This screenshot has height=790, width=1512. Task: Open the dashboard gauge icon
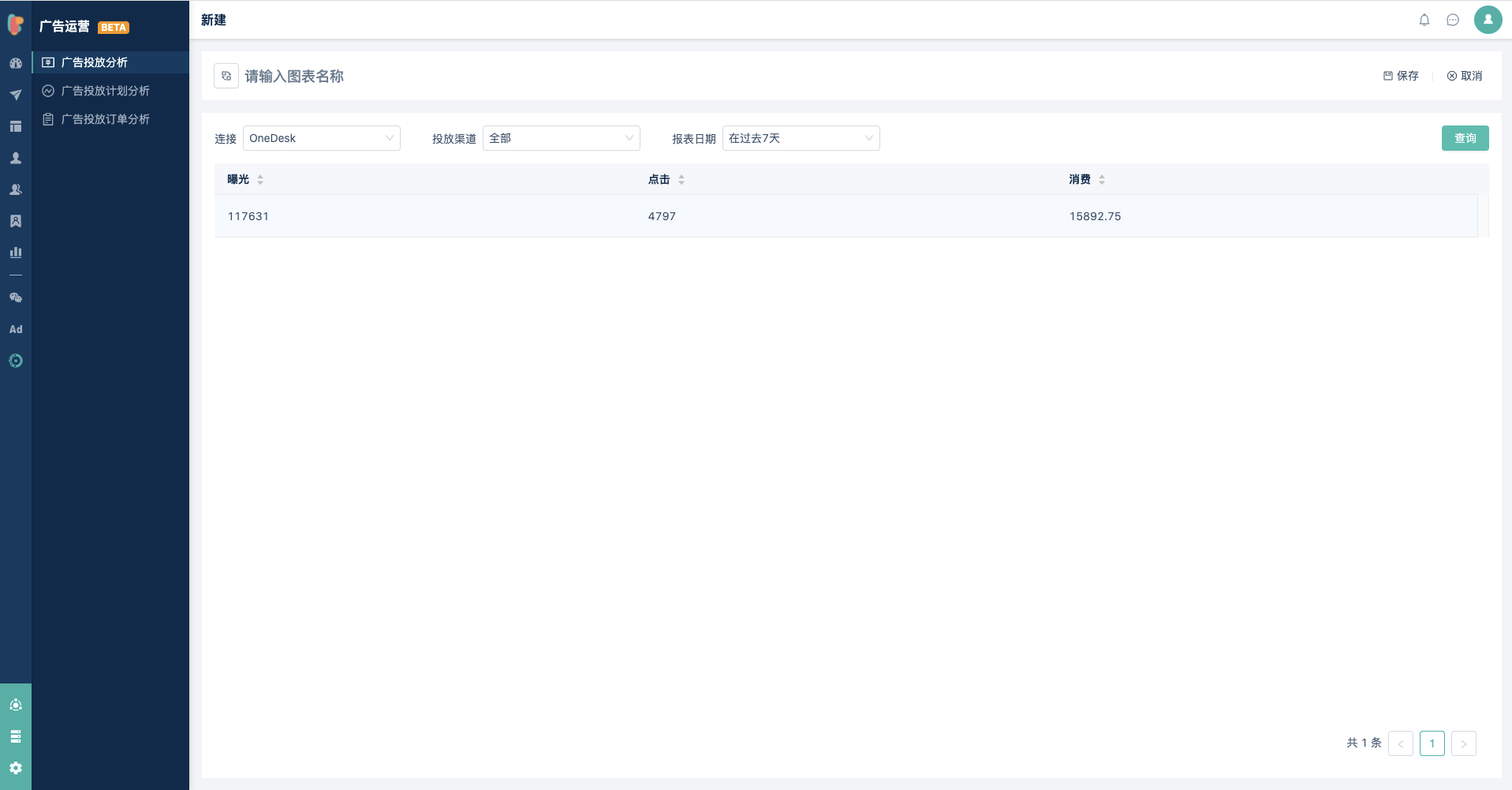pos(16,63)
